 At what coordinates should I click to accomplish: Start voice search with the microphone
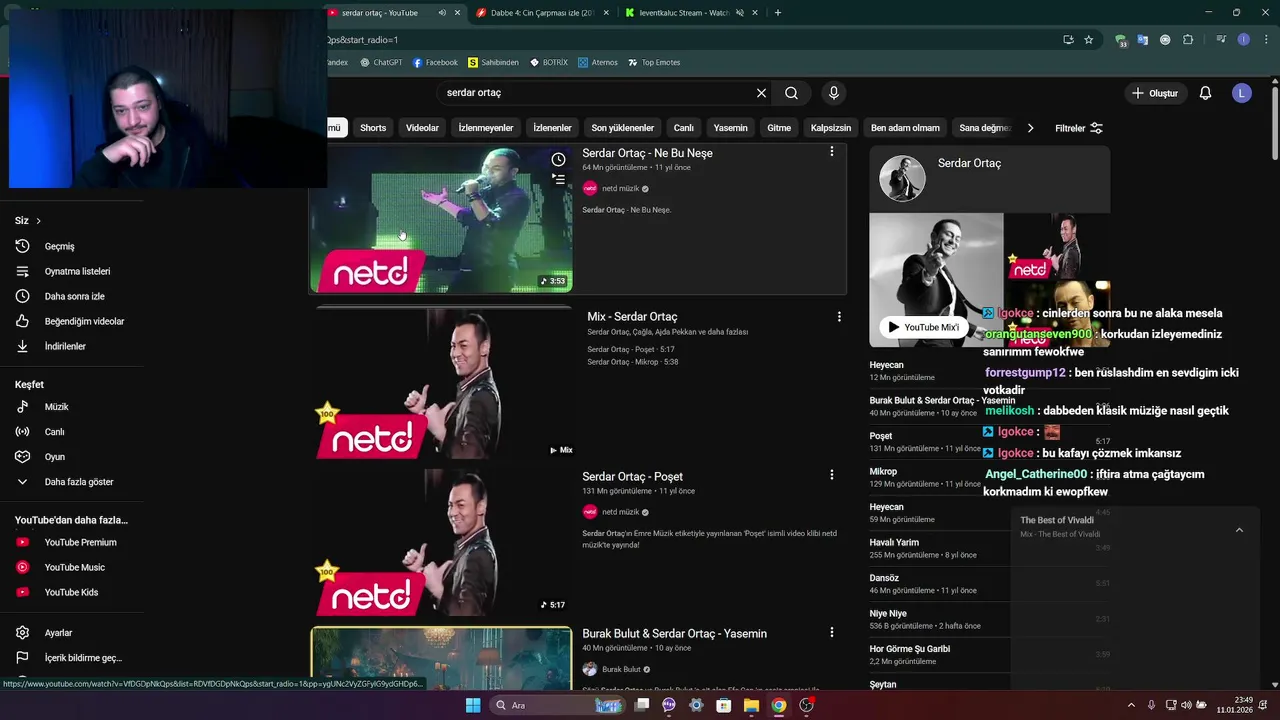click(834, 93)
